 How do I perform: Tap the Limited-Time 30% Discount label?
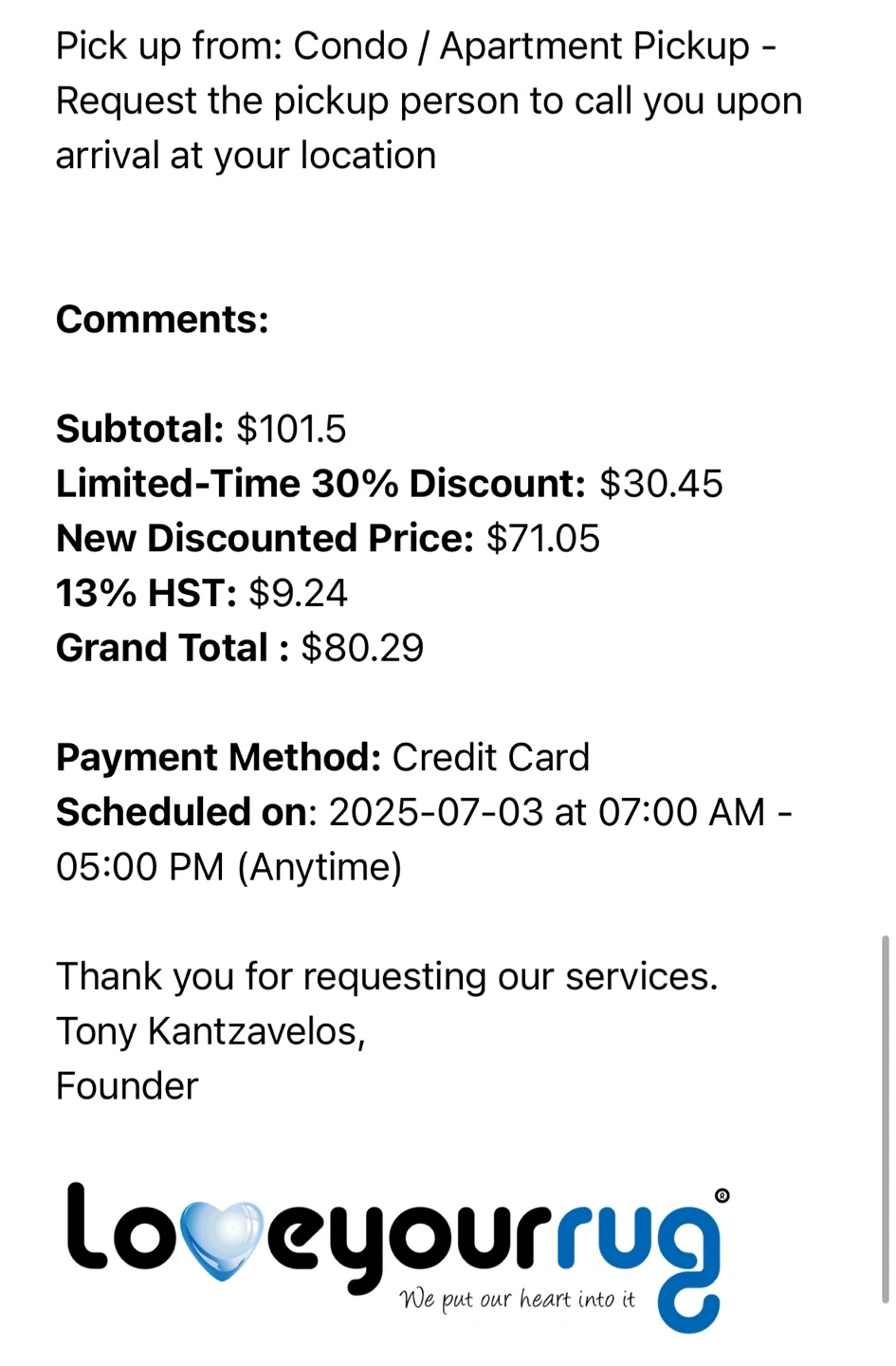coord(321,484)
